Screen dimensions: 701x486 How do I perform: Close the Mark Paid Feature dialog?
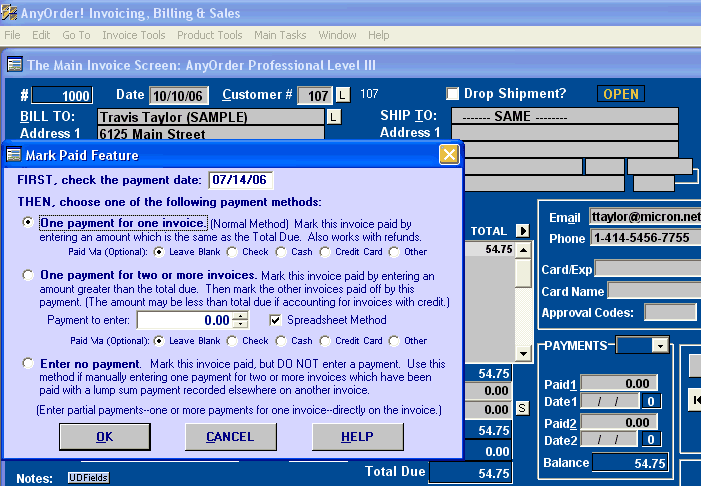pyautogui.click(x=449, y=155)
